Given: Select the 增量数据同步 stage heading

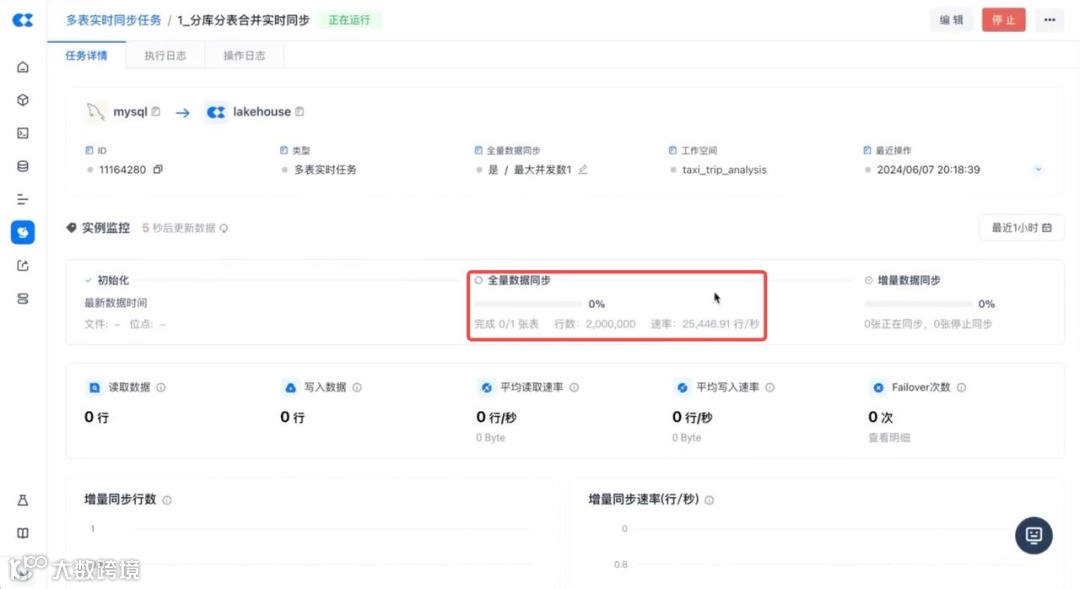Looking at the screenshot, I should (909, 280).
